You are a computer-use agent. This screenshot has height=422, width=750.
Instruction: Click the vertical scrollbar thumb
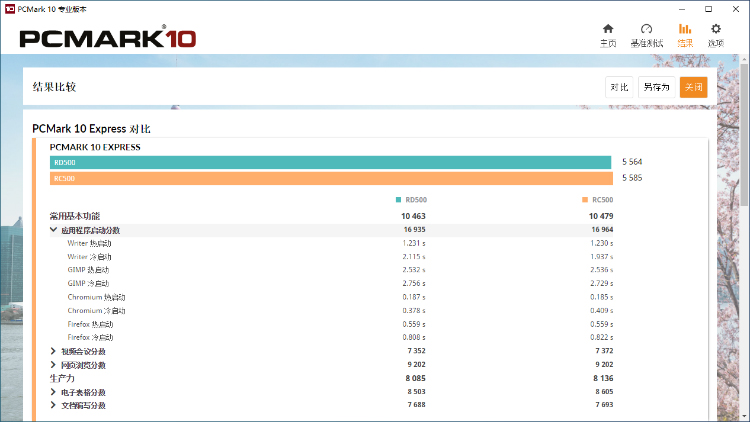(x=744, y=134)
